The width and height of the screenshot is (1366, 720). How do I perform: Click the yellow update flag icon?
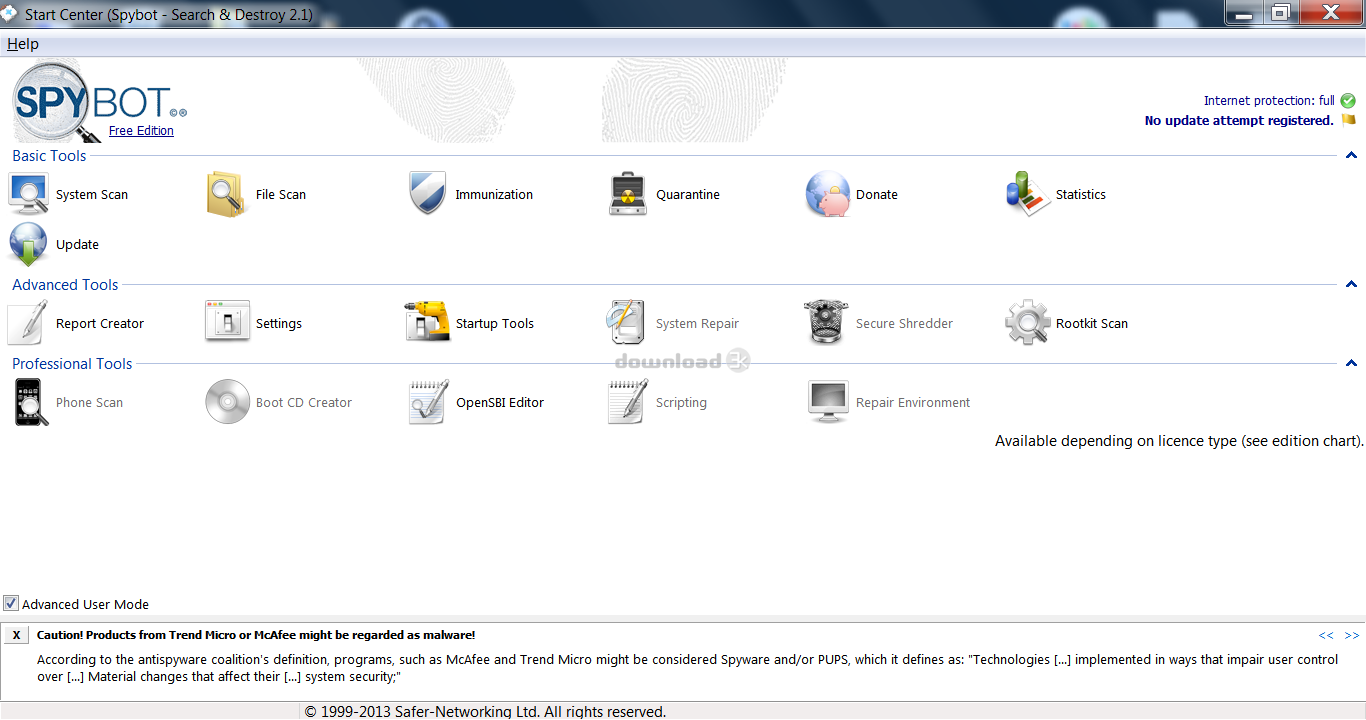[1348, 119]
